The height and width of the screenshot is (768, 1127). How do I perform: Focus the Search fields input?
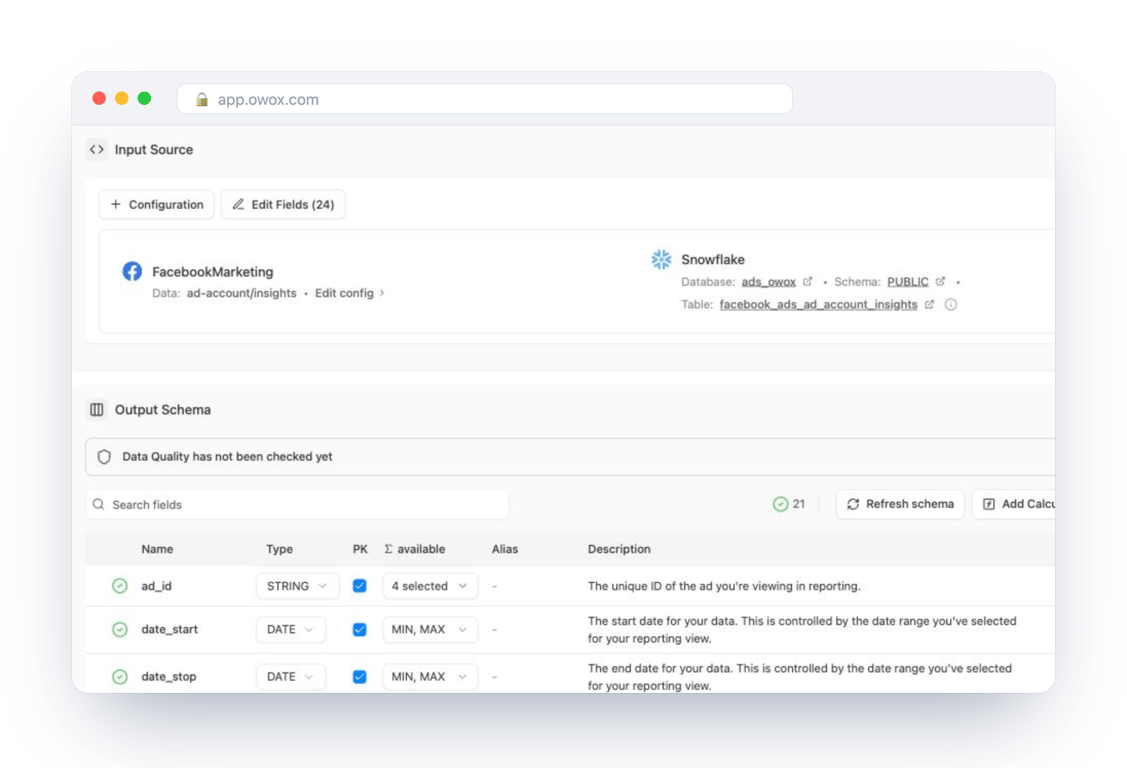click(x=297, y=504)
